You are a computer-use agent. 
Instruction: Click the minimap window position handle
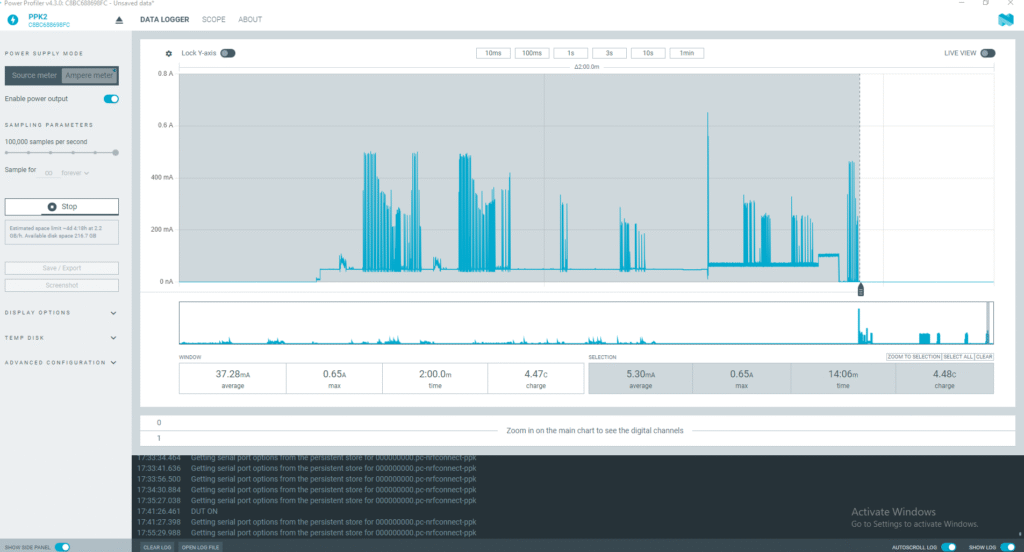(x=989, y=323)
